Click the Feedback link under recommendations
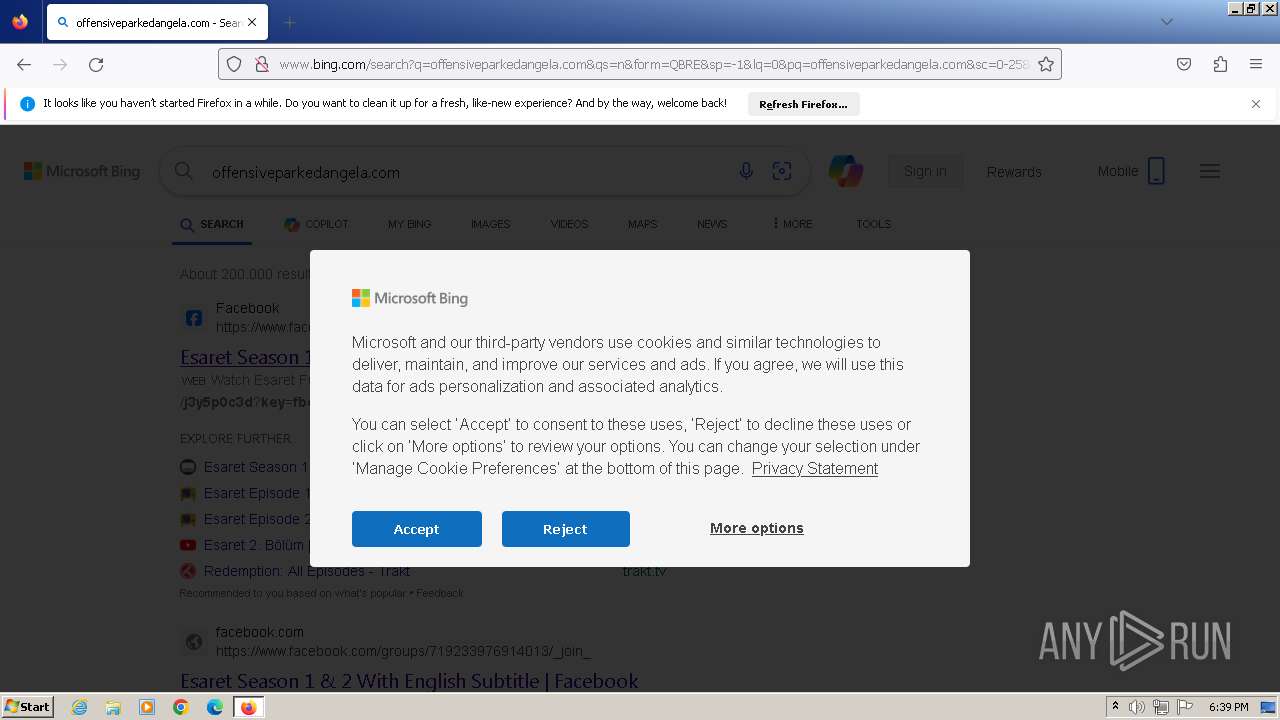This screenshot has height=720, width=1280. coord(440,593)
